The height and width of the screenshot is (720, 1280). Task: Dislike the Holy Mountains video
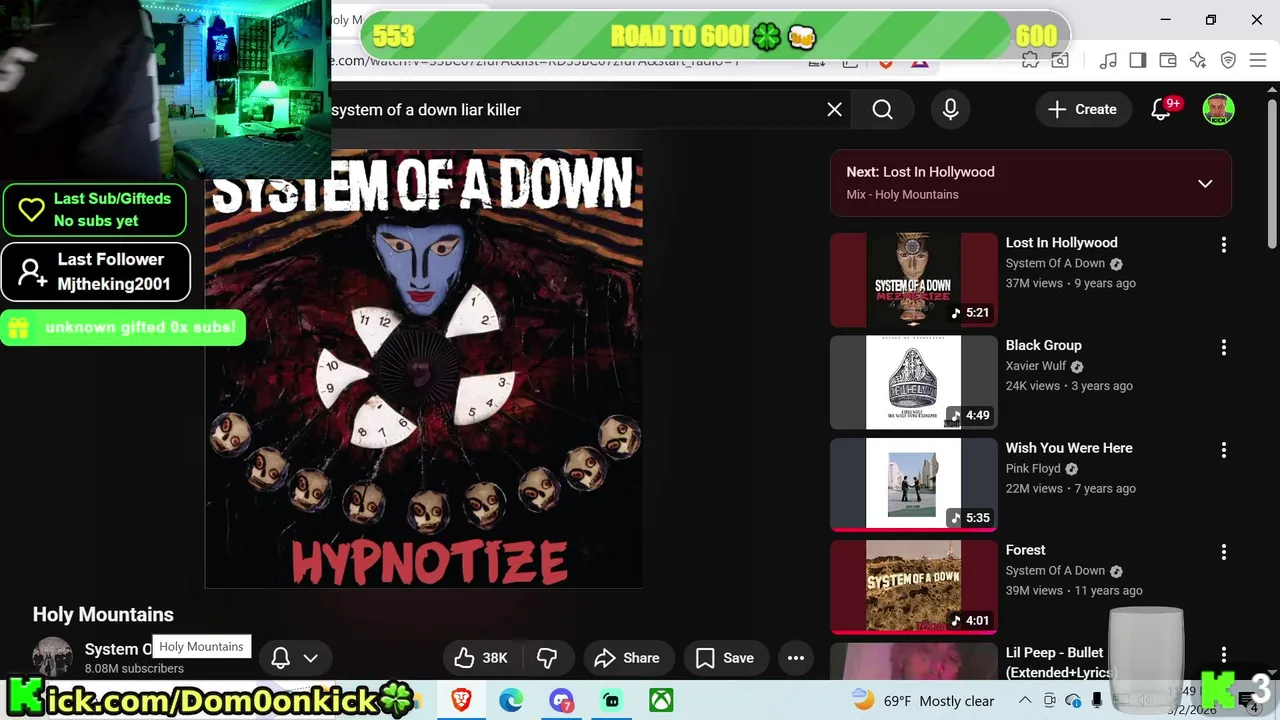547,658
